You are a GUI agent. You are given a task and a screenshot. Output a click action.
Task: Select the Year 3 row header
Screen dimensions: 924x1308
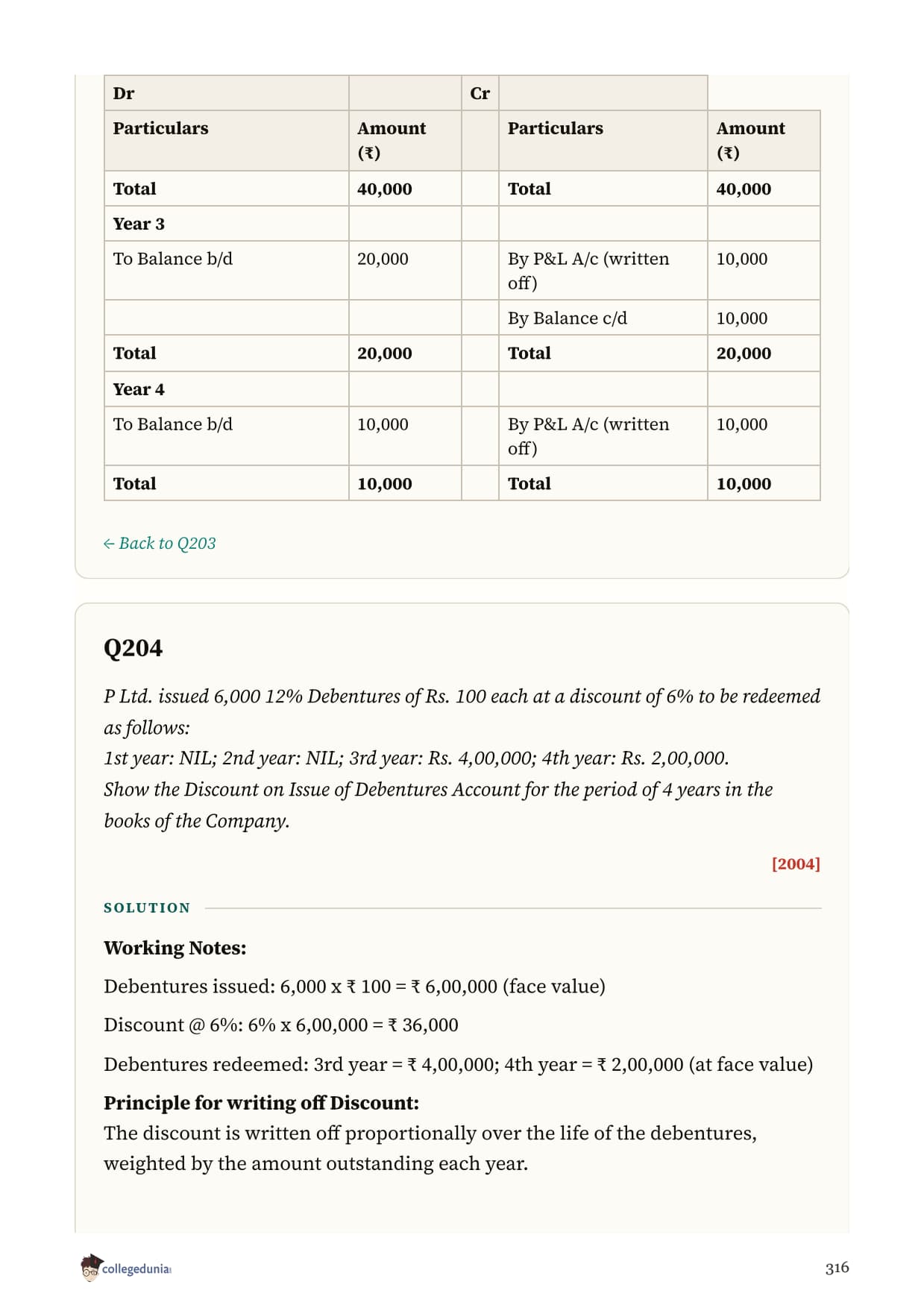(x=139, y=224)
